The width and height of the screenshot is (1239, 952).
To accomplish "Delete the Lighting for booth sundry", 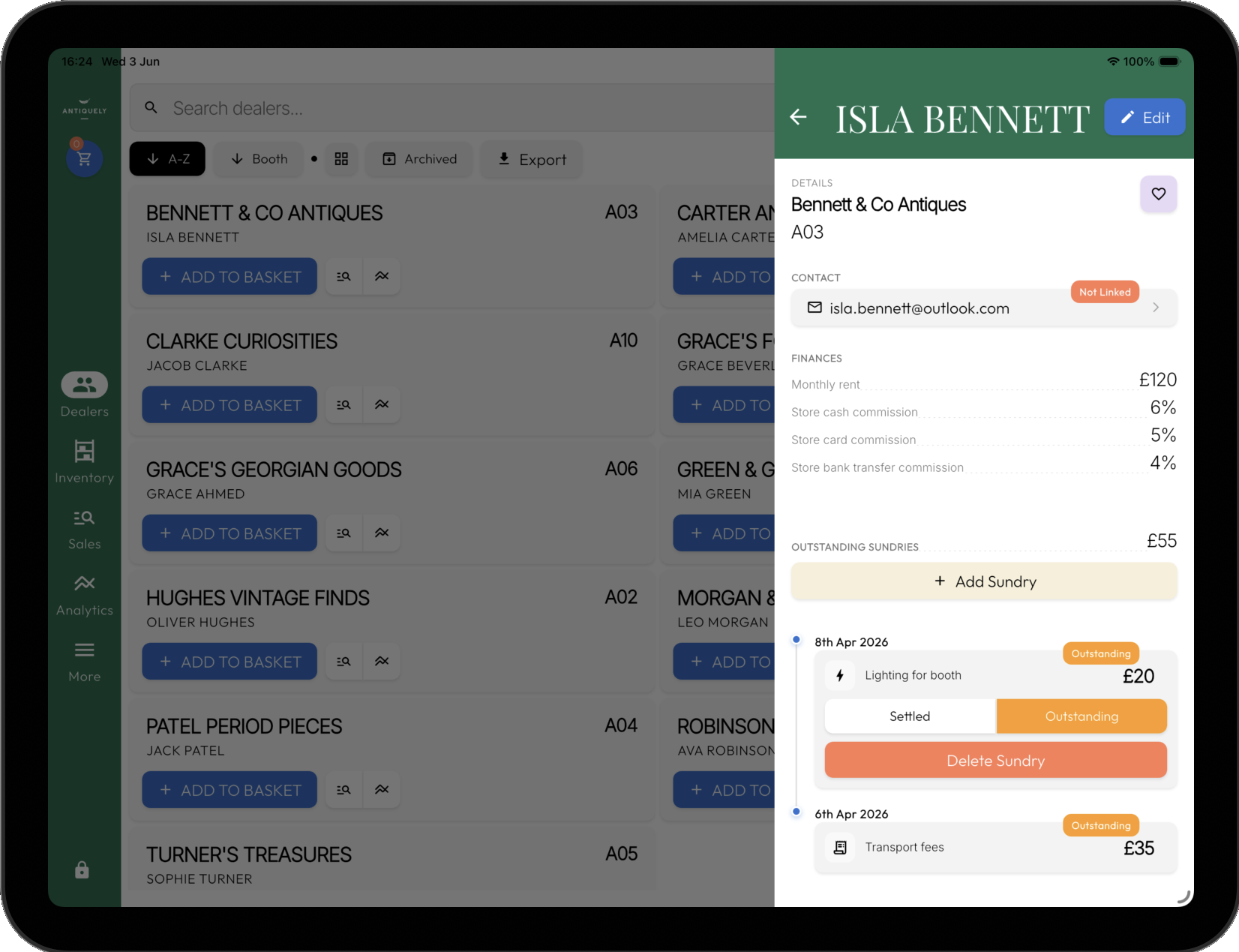I will click(996, 761).
